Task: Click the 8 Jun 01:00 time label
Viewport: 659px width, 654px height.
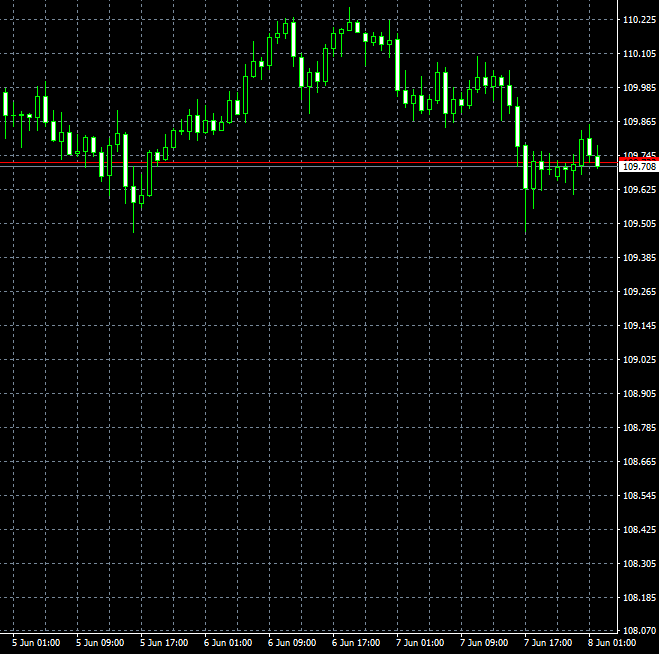Action: 612,643
